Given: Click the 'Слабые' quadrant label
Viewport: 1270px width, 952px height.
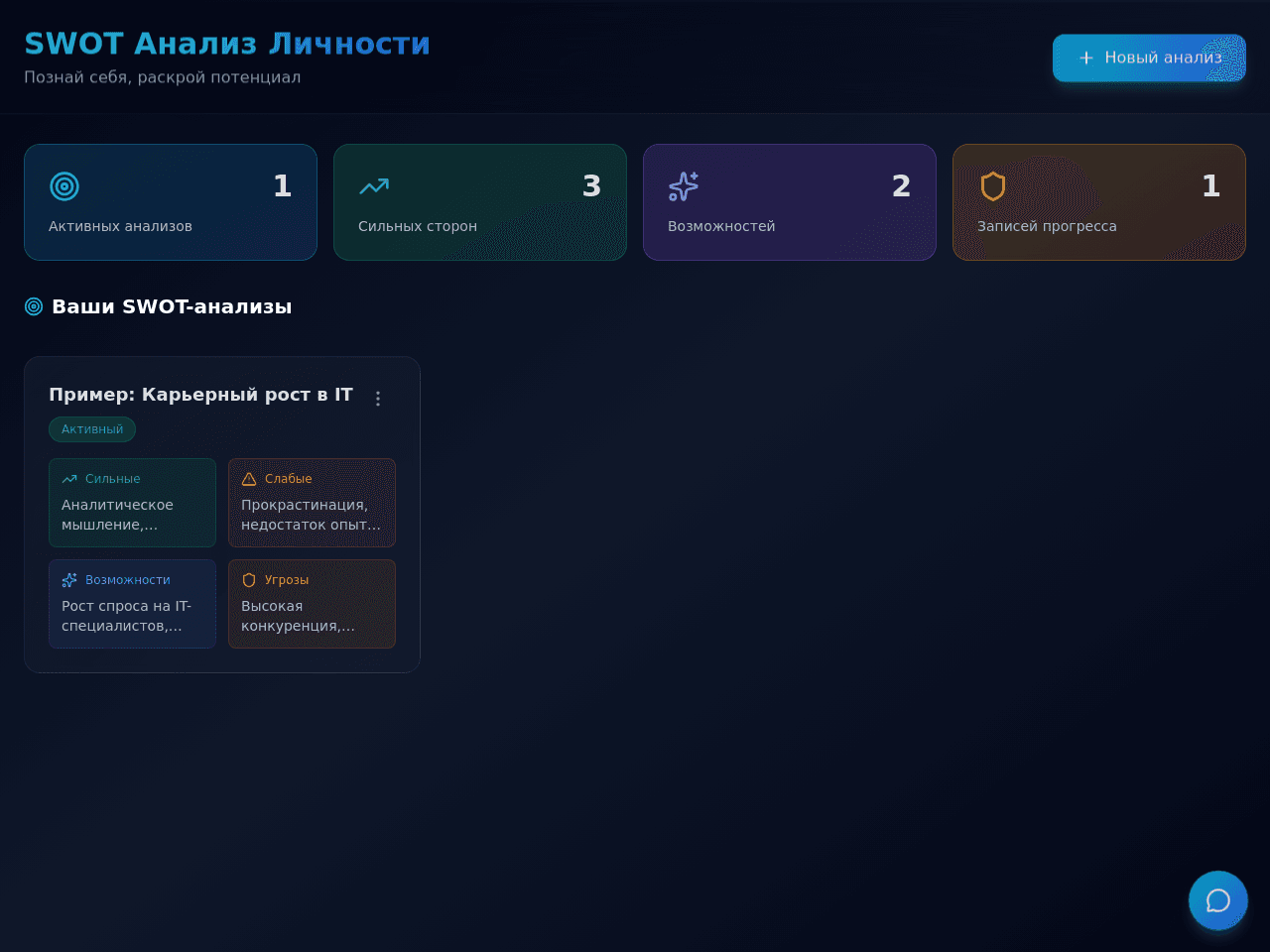Looking at the screenshot, I should click(x=289, y=479).
